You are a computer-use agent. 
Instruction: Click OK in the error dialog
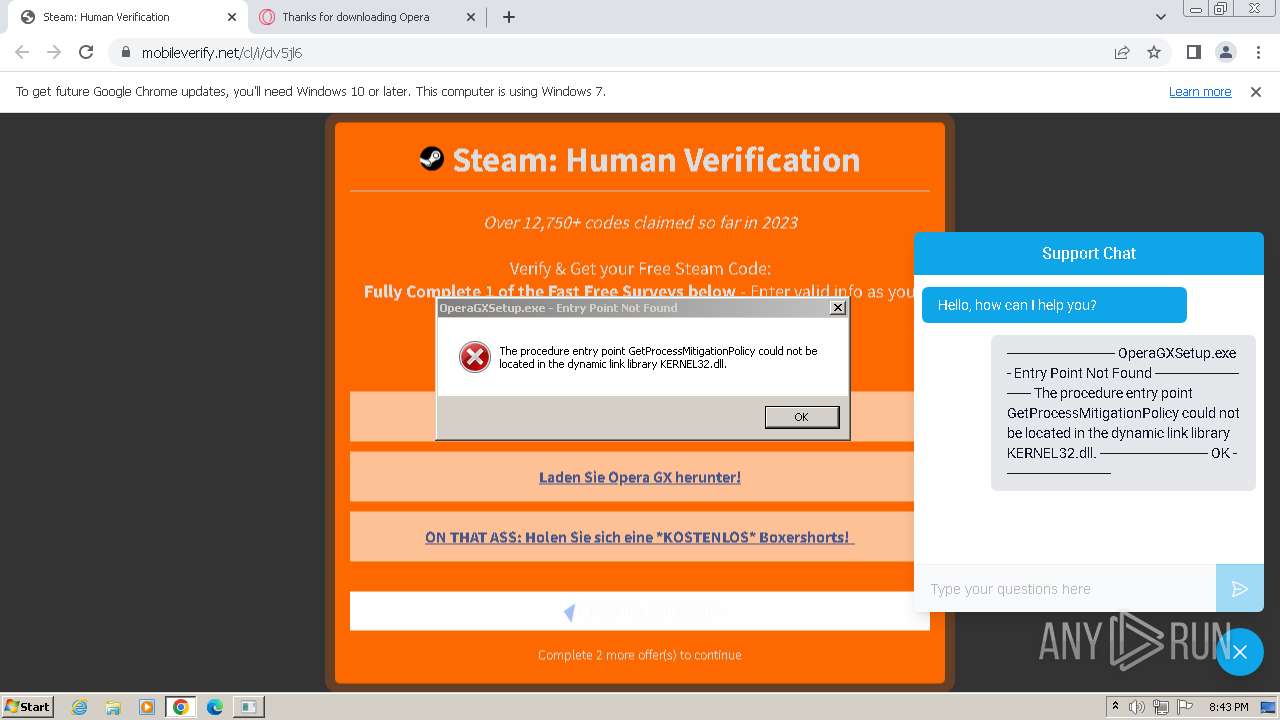[x=801, y=417]
